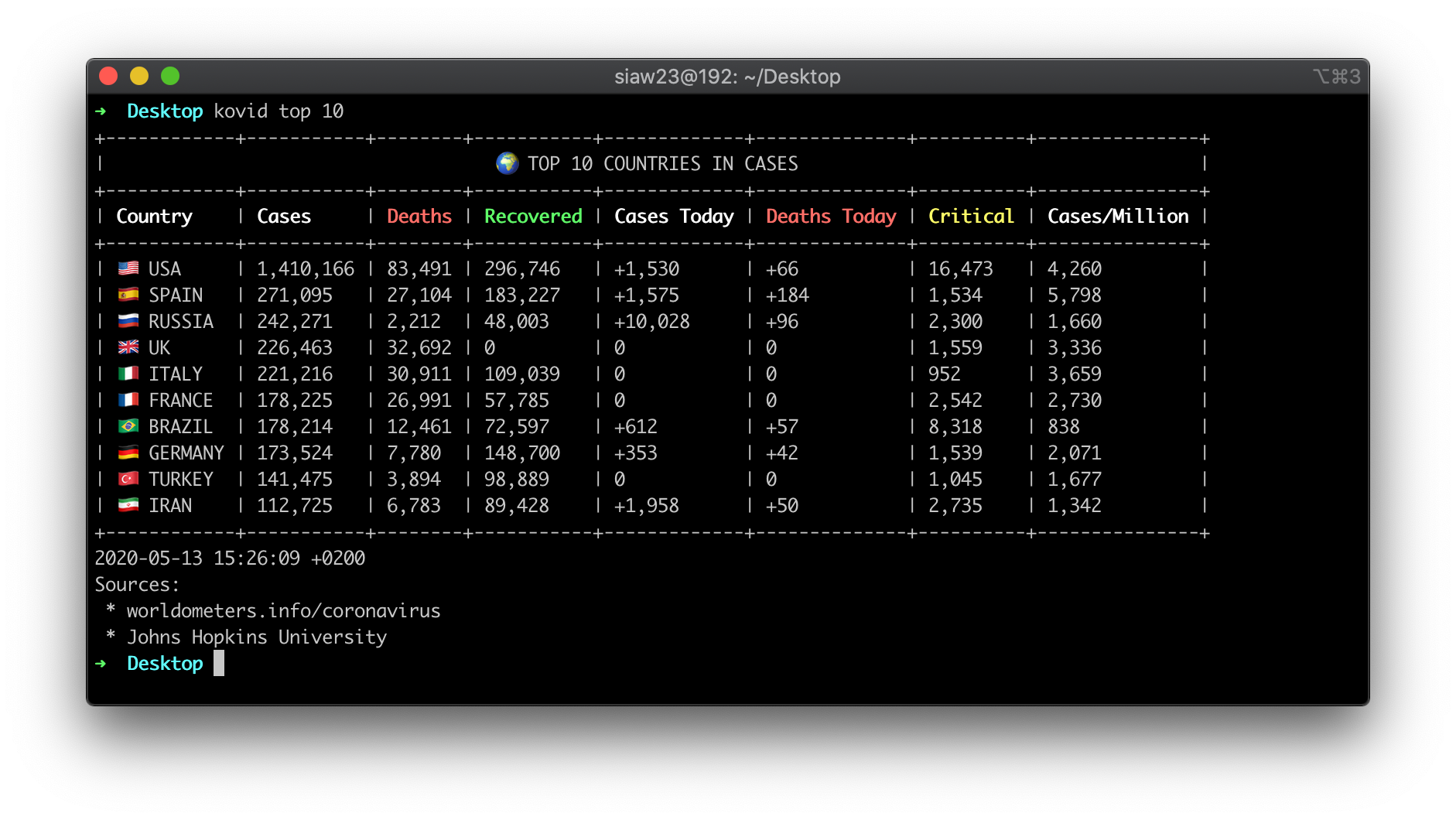Click the green Recovered column header
The width and height of the screenshot is (1456, 820).
(533, 217)
